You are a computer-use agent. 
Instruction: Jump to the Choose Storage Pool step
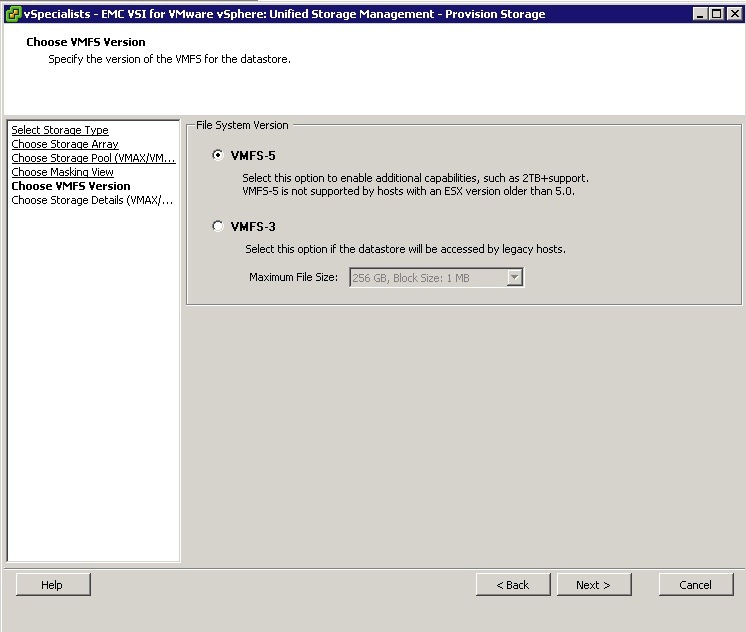click(93, 158)
